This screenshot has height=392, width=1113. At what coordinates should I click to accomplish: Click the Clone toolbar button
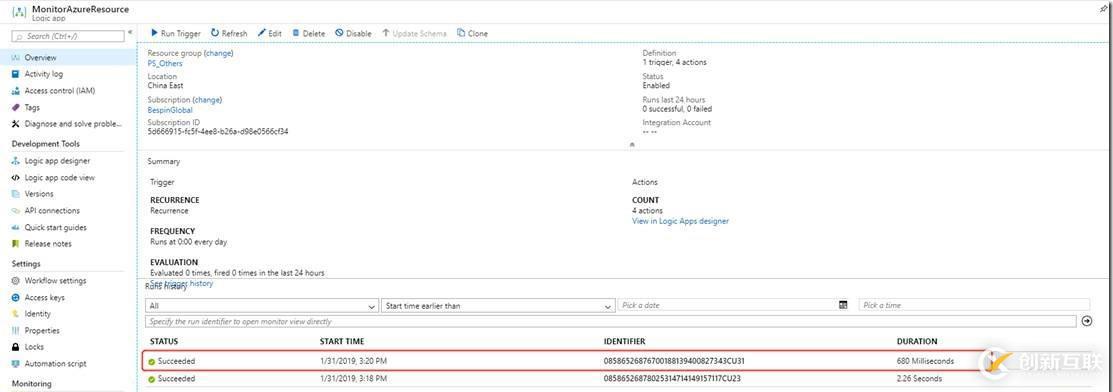[473, 33]
